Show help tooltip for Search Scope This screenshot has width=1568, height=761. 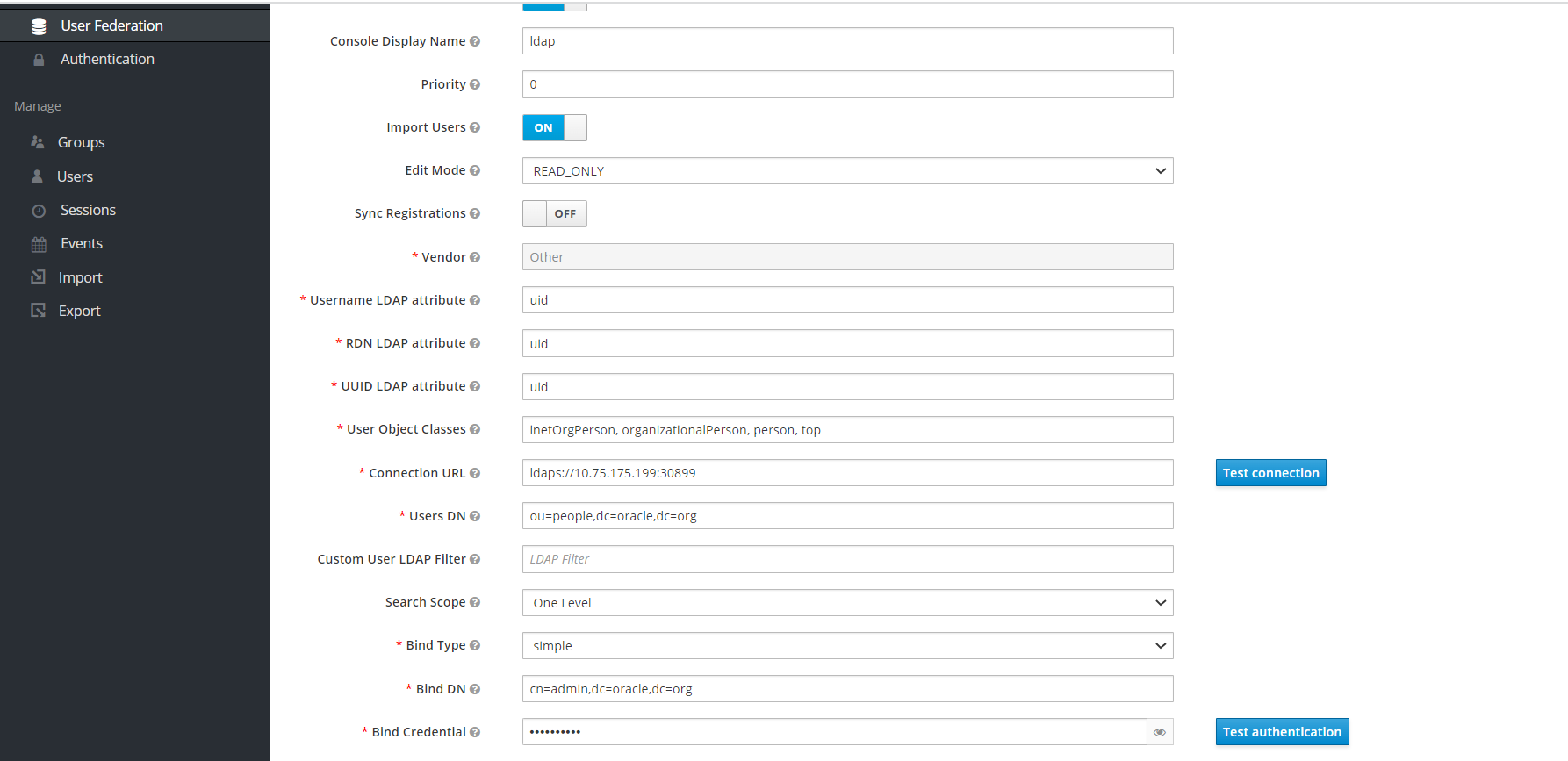pos(475,602)
